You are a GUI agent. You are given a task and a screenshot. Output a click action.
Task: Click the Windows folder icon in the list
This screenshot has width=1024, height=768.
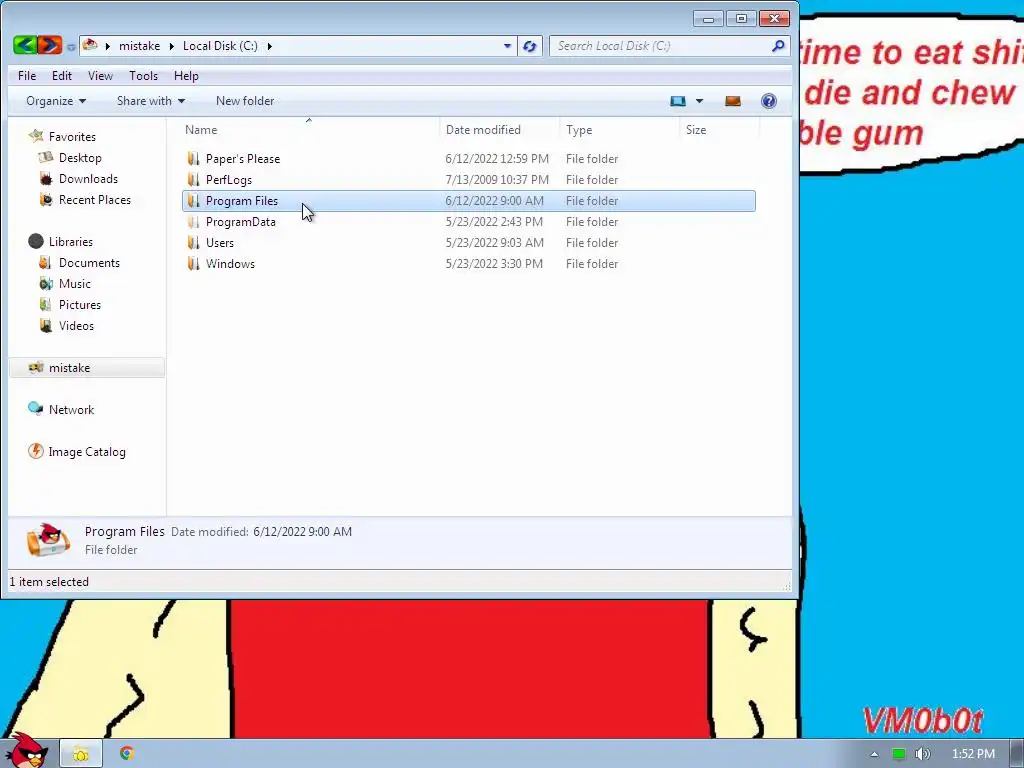(193, 264)
